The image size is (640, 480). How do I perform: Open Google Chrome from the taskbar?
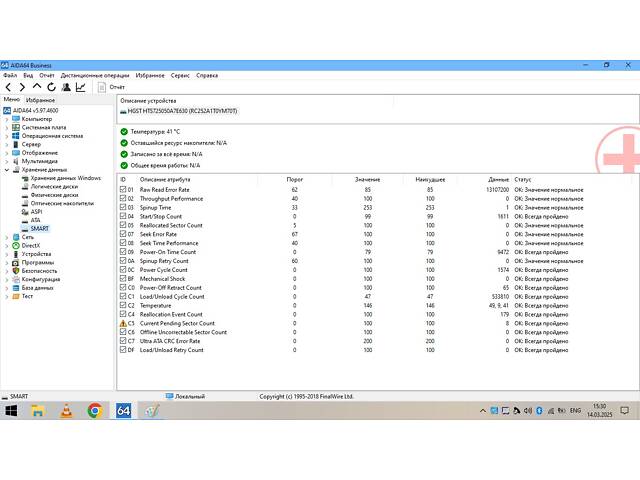[95, 411]
